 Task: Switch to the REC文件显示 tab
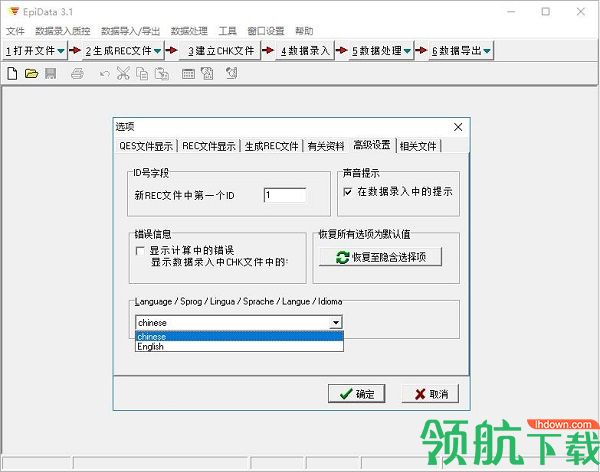(209, 146)
